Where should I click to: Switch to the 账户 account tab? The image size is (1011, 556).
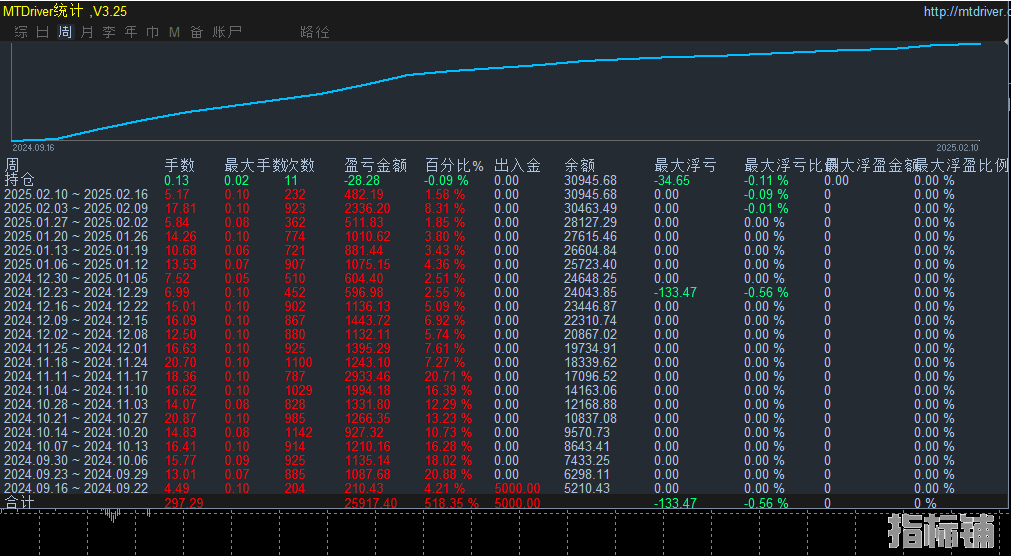click(x=227, y=32)
